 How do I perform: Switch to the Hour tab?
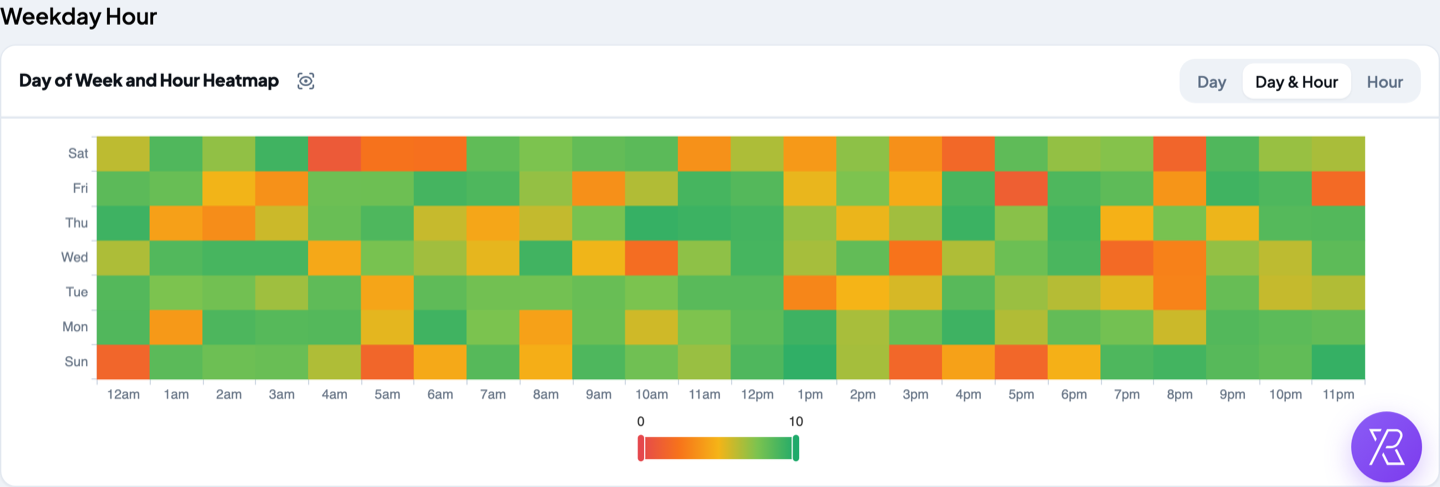(1384, 82)
